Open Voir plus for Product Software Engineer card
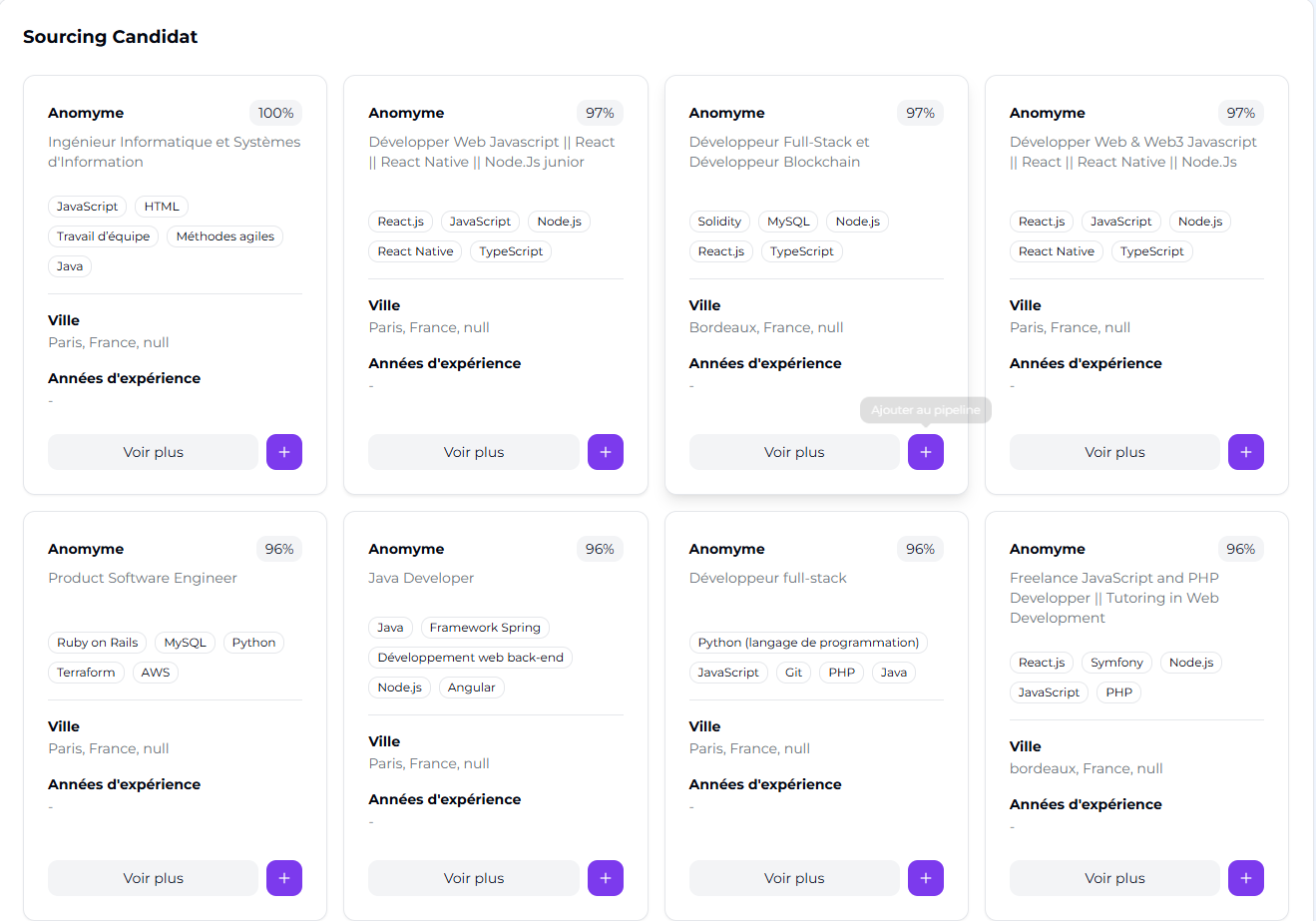This screenshot has width=1316, height=921. tap(153, 878)
